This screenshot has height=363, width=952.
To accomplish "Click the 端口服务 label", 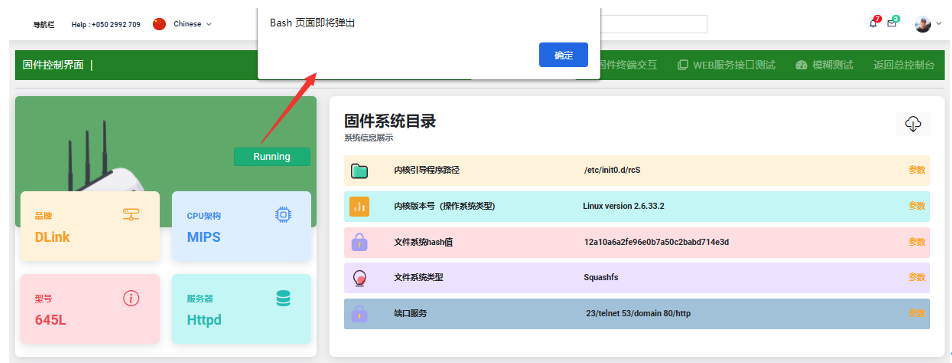I will (x=410, y=313).
